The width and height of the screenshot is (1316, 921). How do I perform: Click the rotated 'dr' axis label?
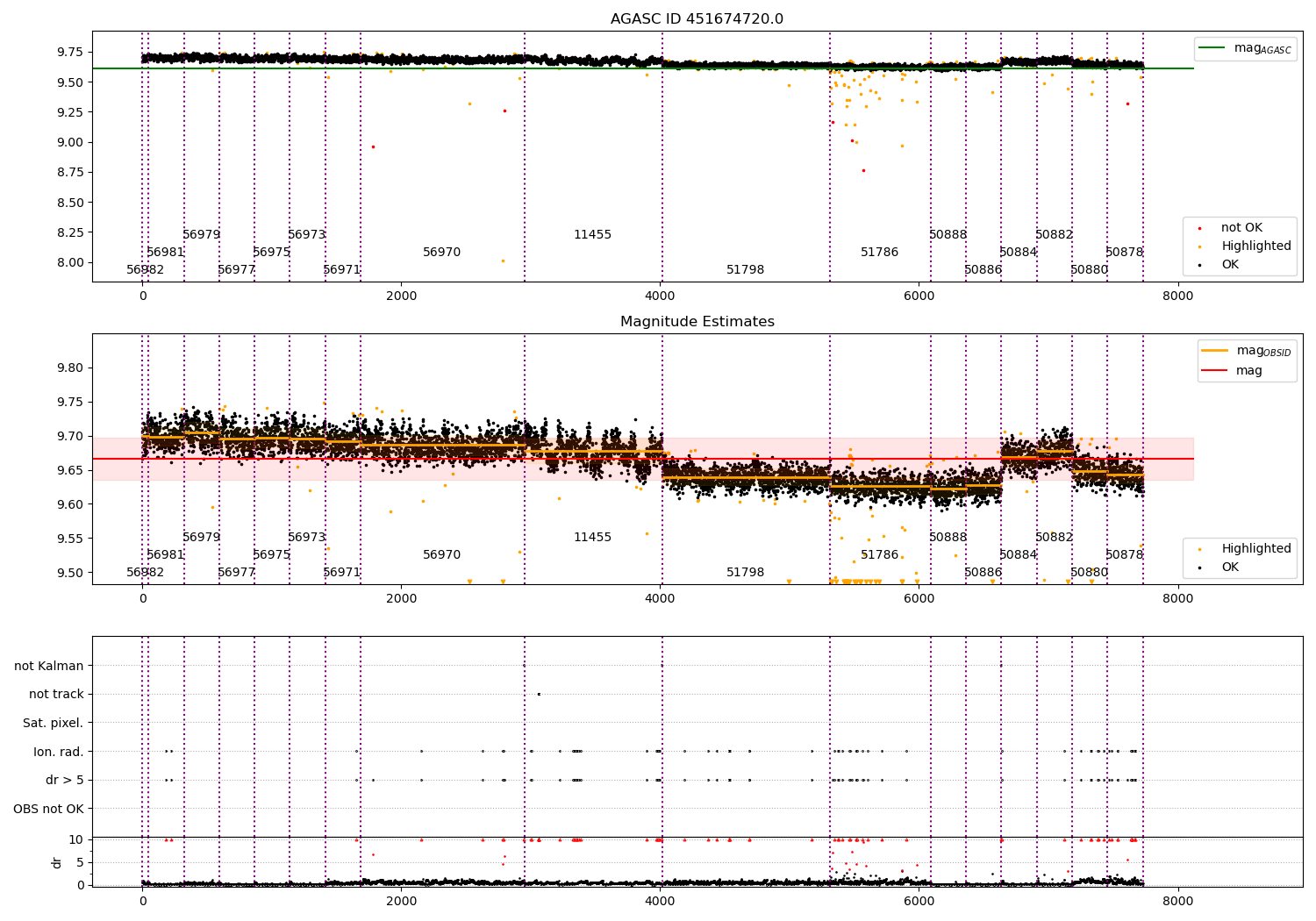(x=57, y=862)
